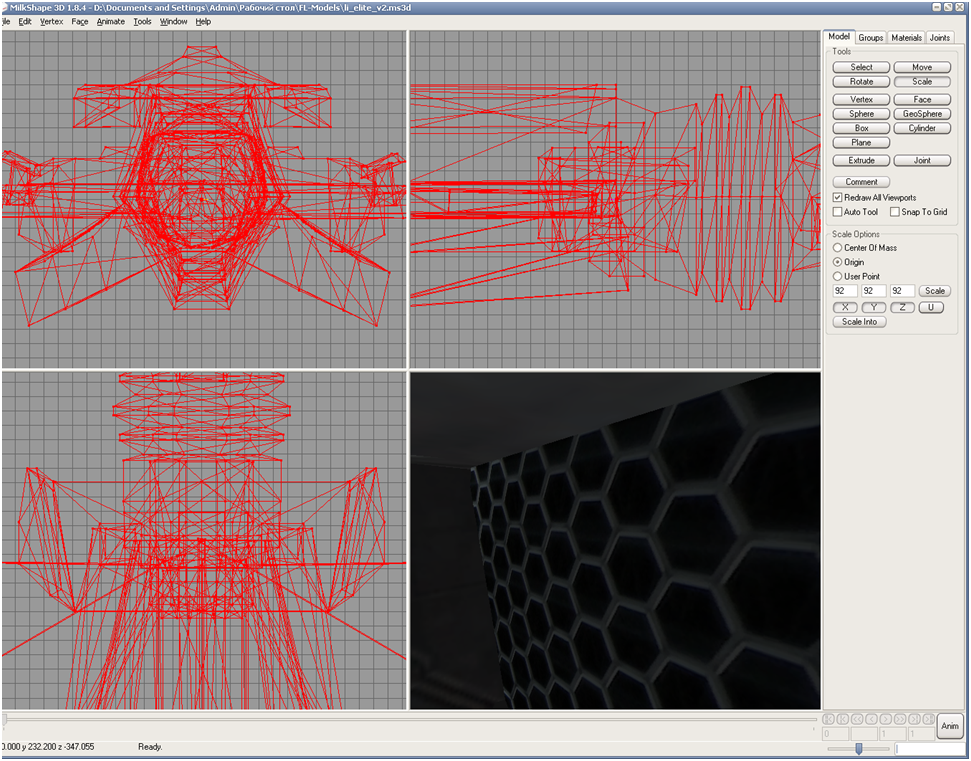
Task: Select the Select tool
Action: tap(861, 67)
